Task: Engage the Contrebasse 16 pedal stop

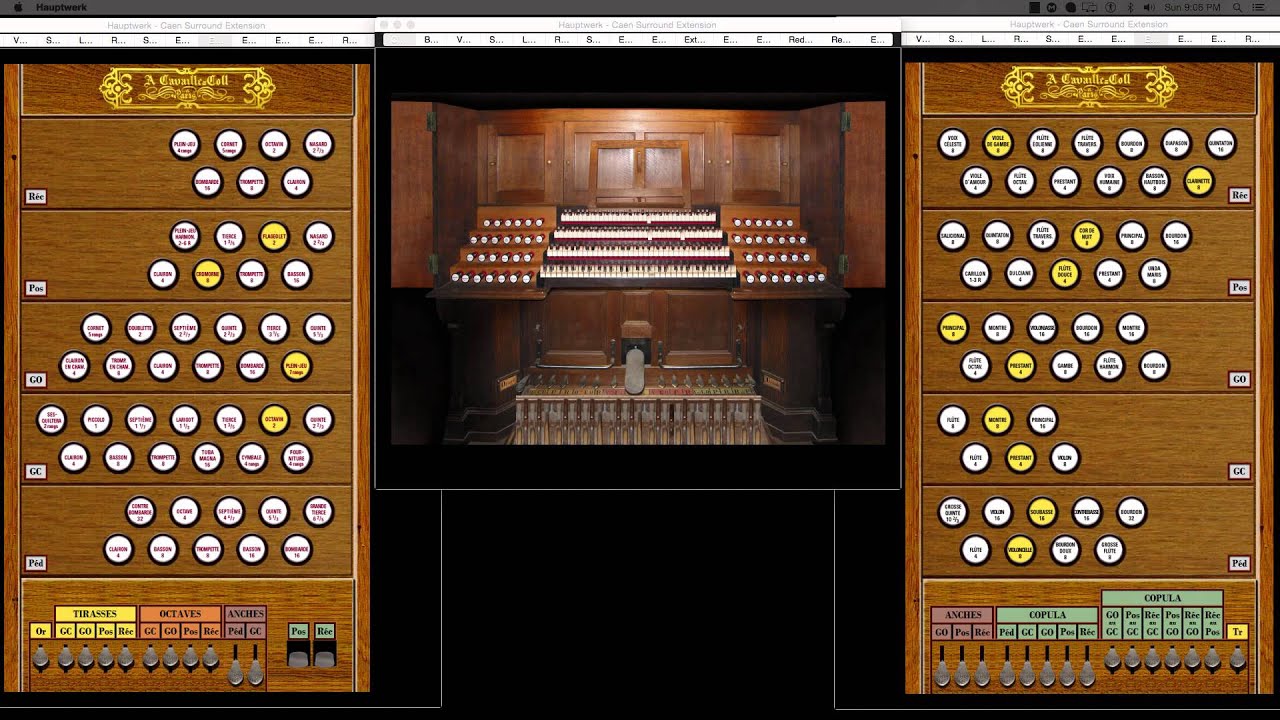Action: pyautogui.click(x=1087, y=512)
